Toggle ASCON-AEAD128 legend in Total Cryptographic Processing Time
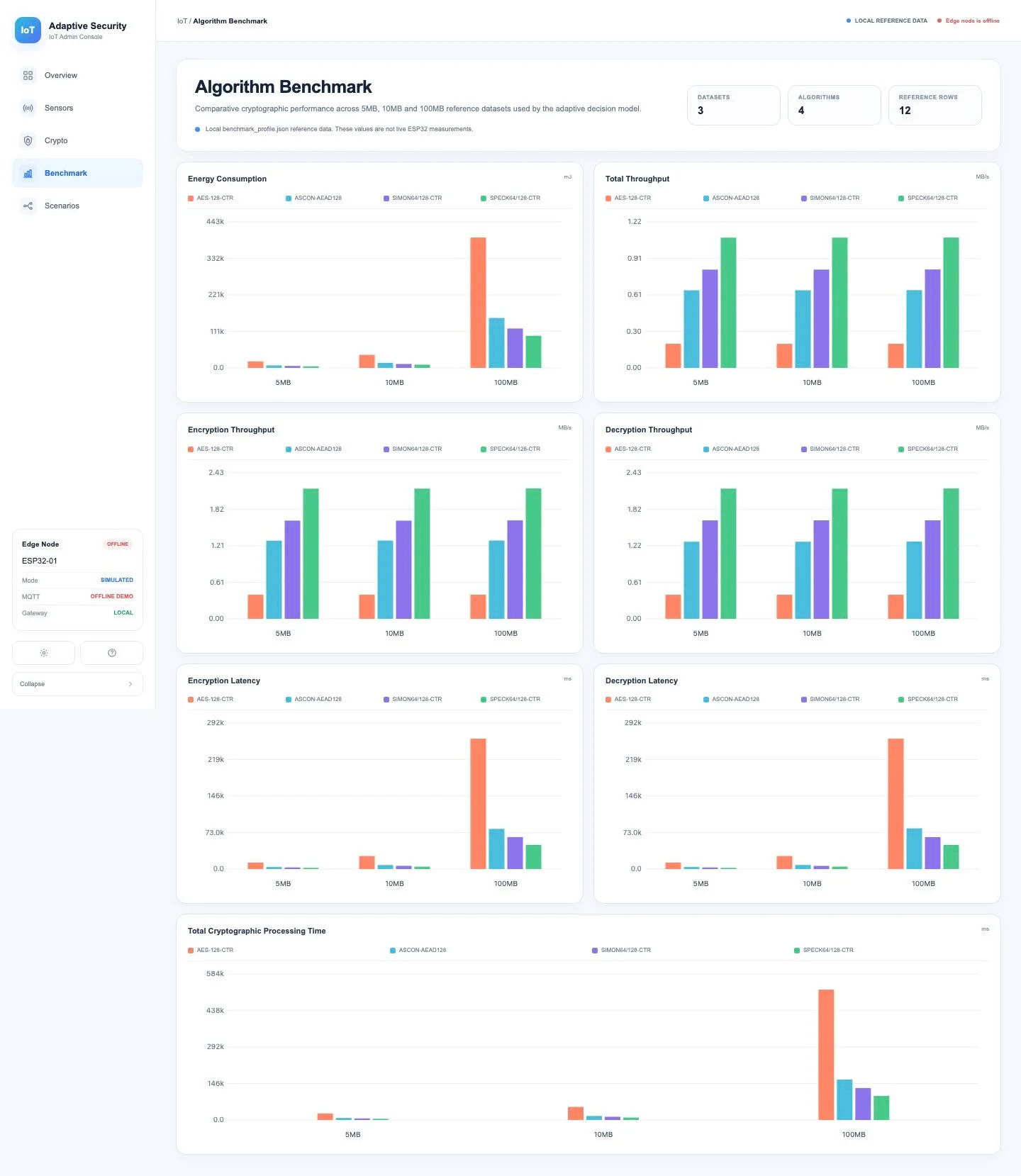 point(418,950)
